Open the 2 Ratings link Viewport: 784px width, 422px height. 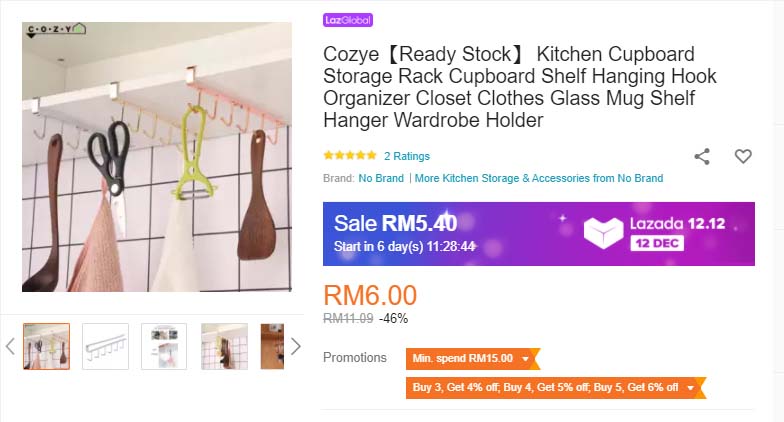pyautogui.click(x=407, y=156)
